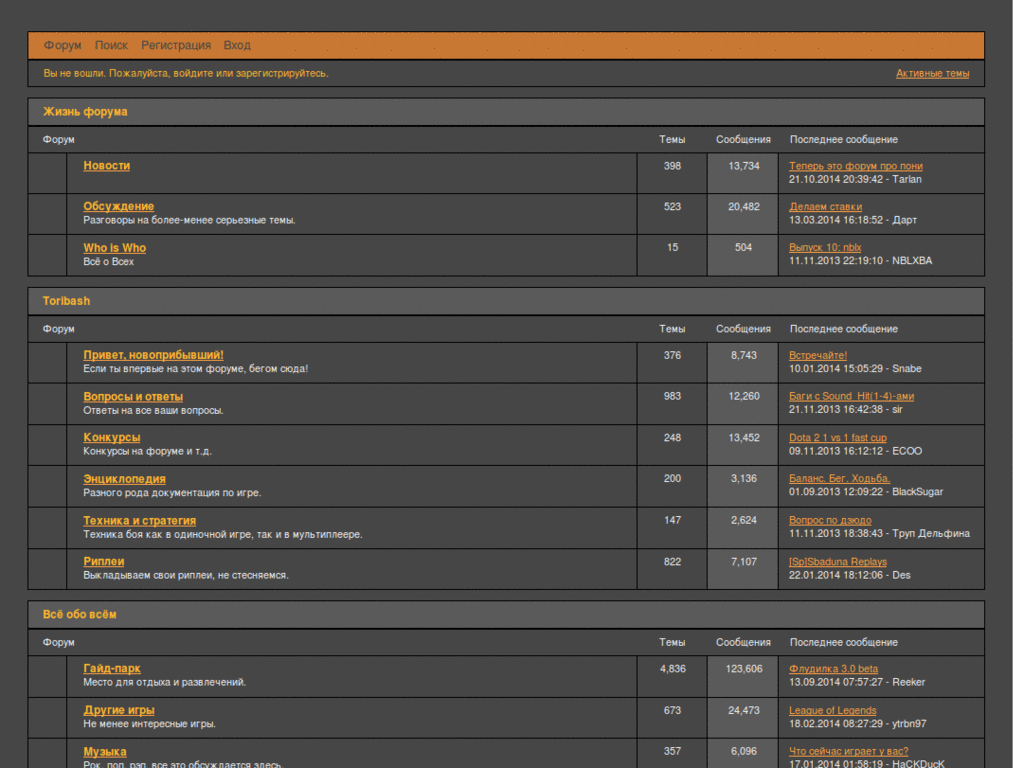Click the status icon beside Новости forum

(x=48, y=172)
